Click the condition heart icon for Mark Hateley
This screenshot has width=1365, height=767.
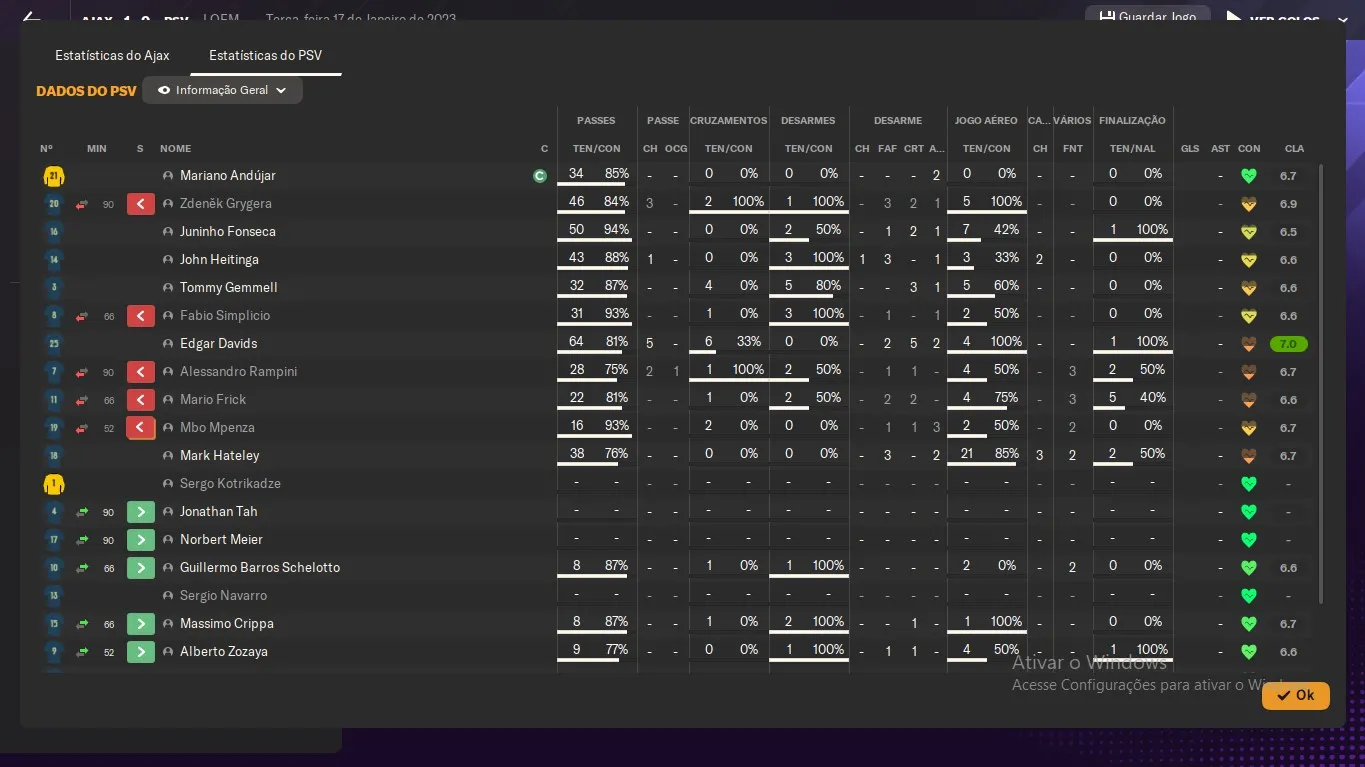click(1248, 456)
